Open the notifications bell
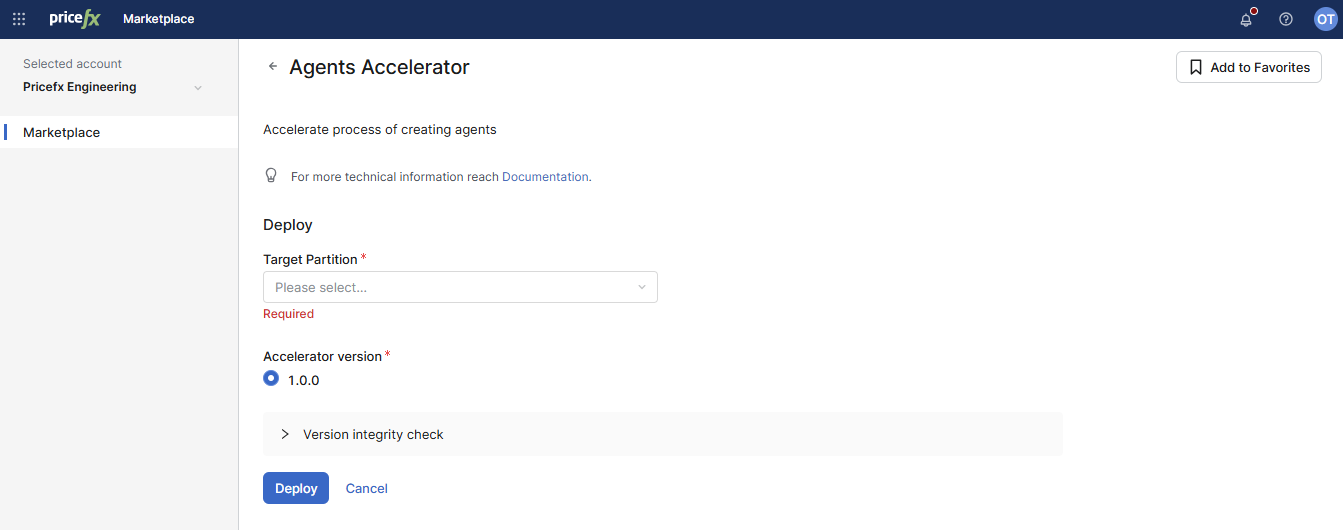This screenshot has width=1343, height=530. click(x=1246, y=19)
